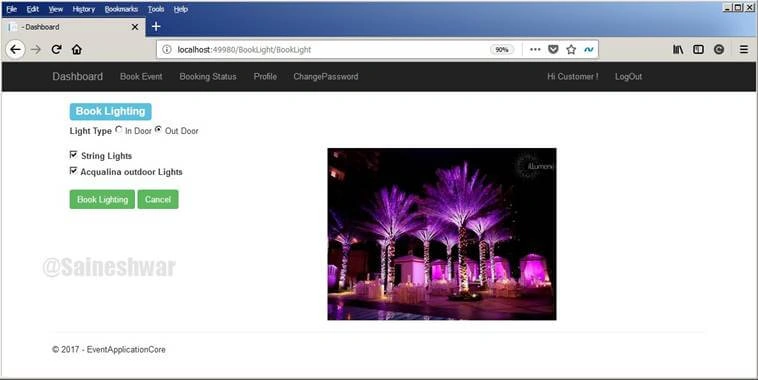This screenshot has height=380, width=758.
Task: Bookmark this page with the star icon
Action: tap(571, 49)
